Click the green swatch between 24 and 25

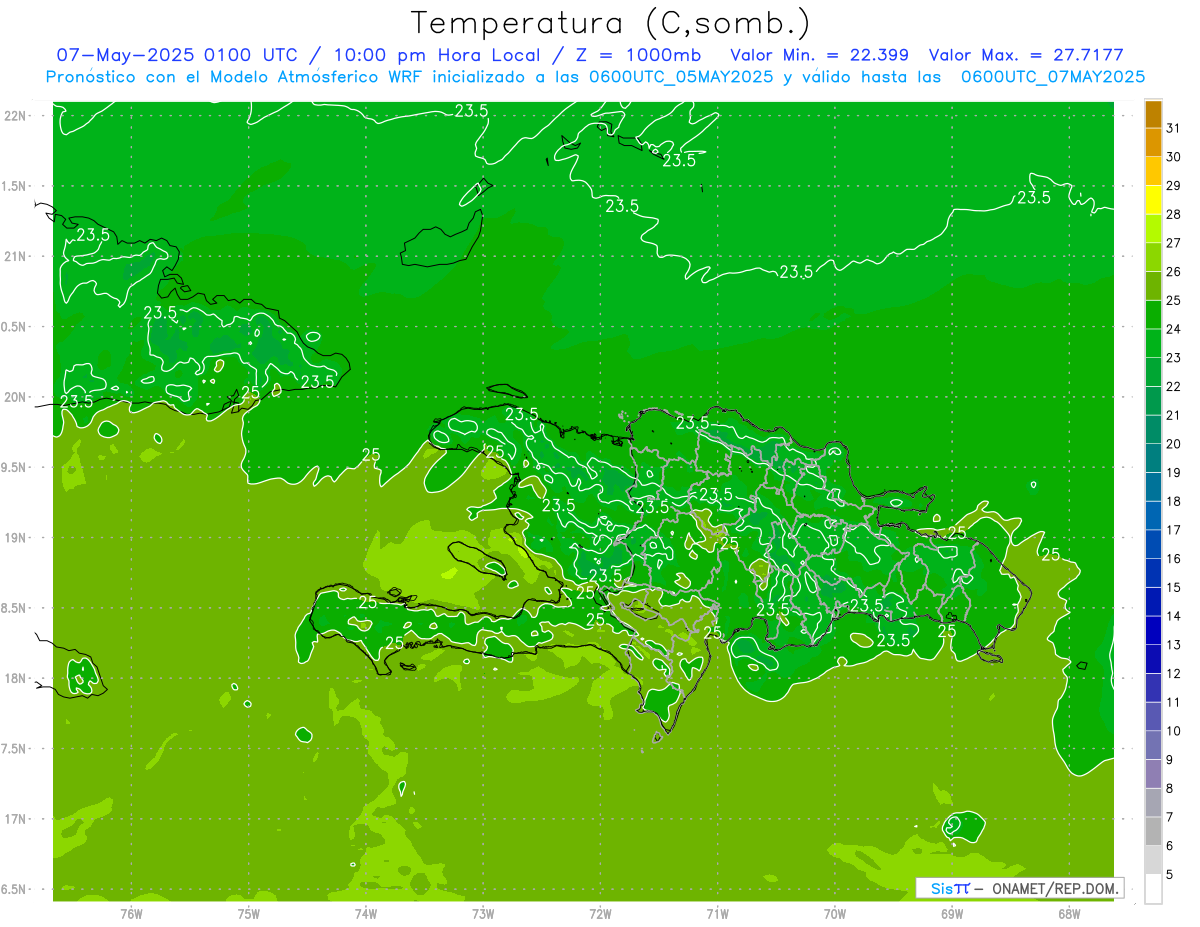point(1153,314)
